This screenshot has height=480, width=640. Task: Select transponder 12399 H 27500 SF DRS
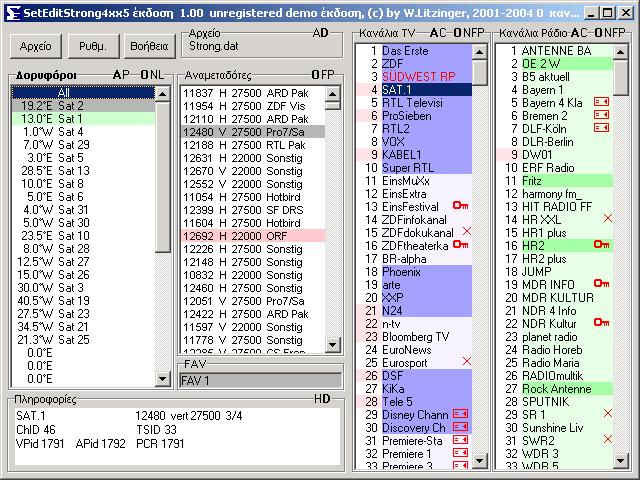253,210
